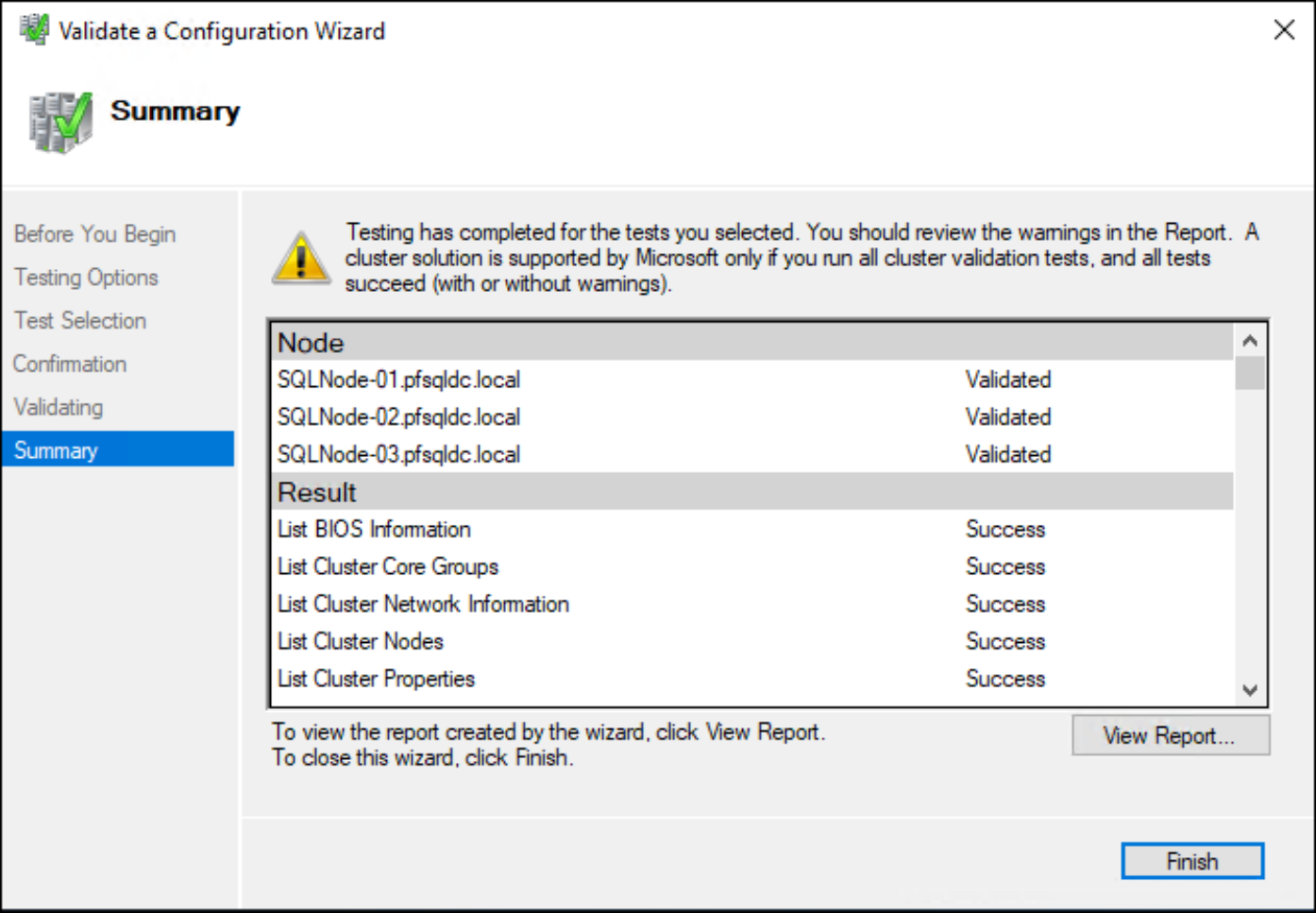Screen dimensions: 1316x913
Task: Select the List Cluster Nodes row
Action: point(752,641)
